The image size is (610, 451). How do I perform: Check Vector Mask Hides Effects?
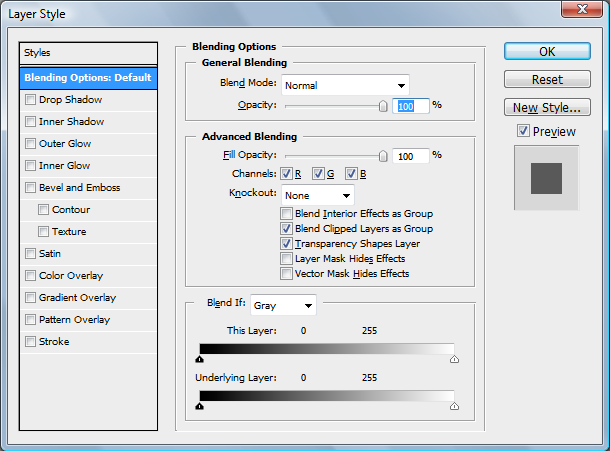point(286,274)
